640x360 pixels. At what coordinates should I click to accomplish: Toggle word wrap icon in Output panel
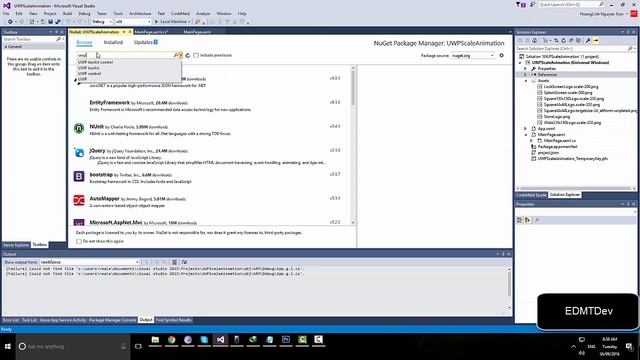184,262
